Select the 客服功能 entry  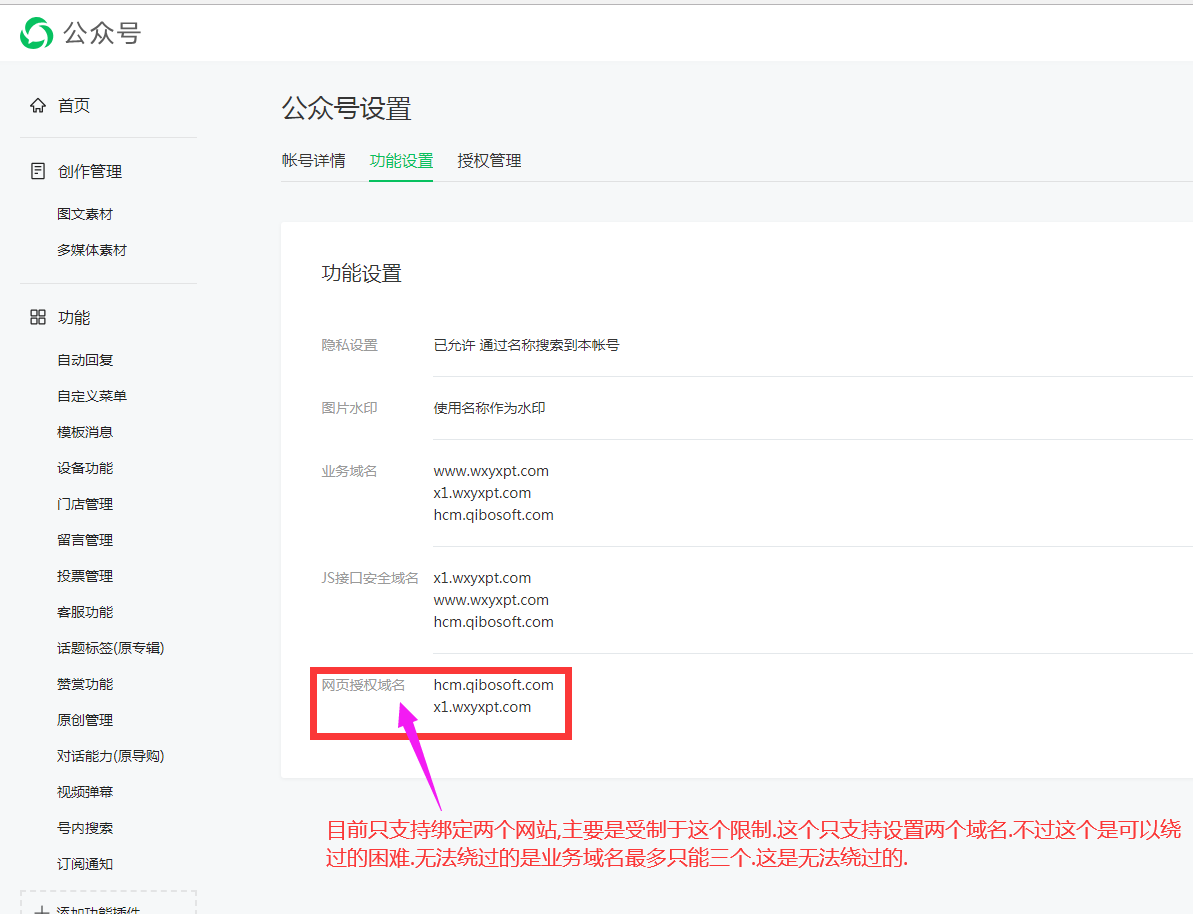pos(85,612)
